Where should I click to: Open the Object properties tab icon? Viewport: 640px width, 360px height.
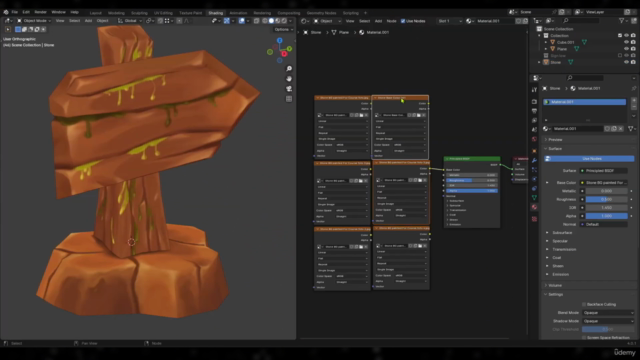pyautogui.click(x=534, y=151)
